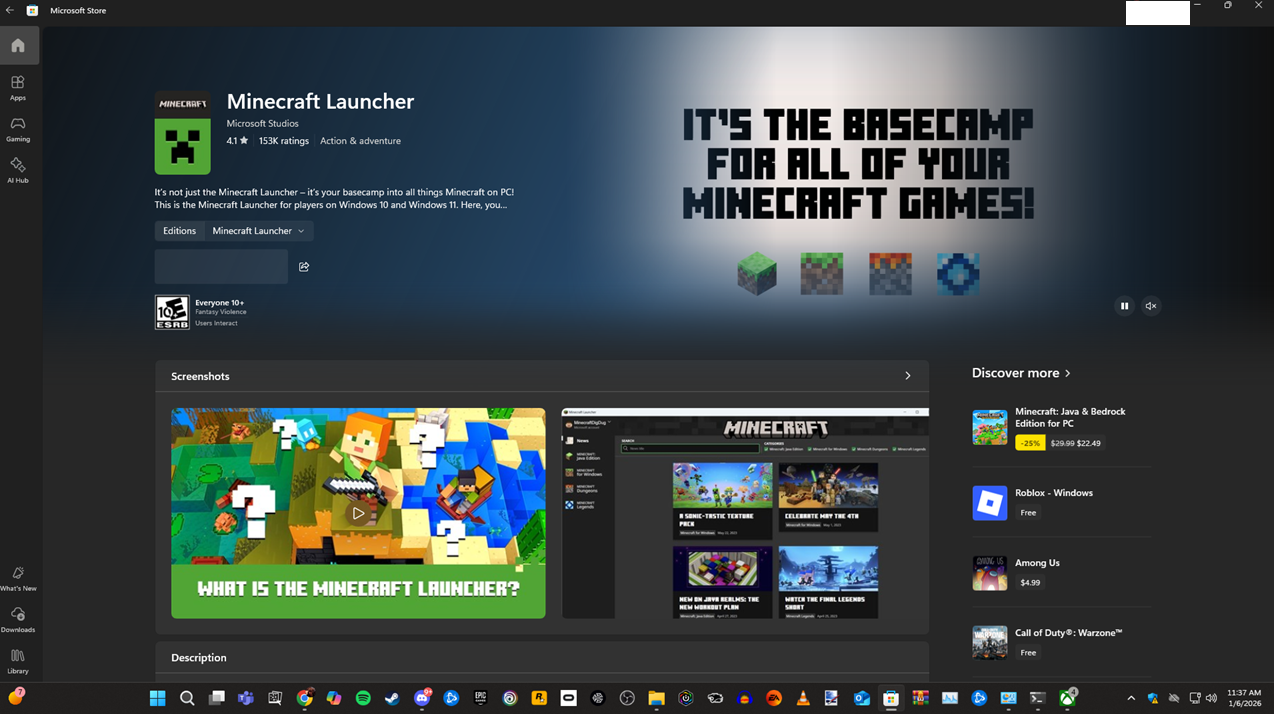1274x714 pixels.
Task: Open Spotify from the taskbar
Action: pos(362,698)
